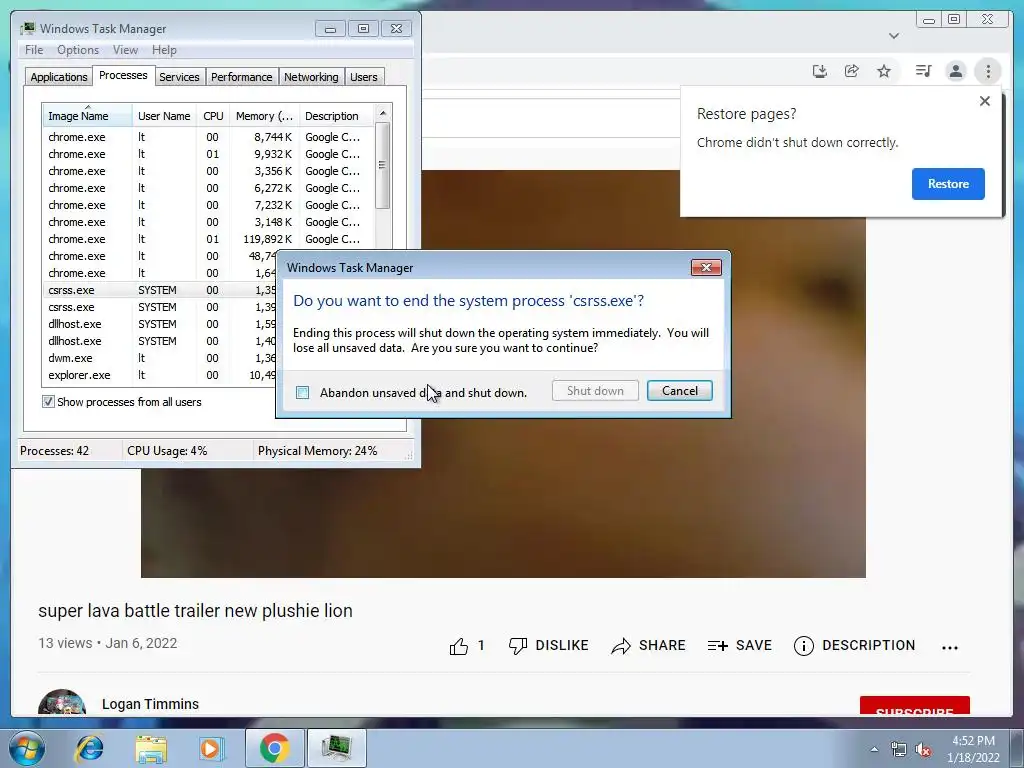The image size is (1024, 768).
Task: Click the Chrome share page icon
Action: 852,71
